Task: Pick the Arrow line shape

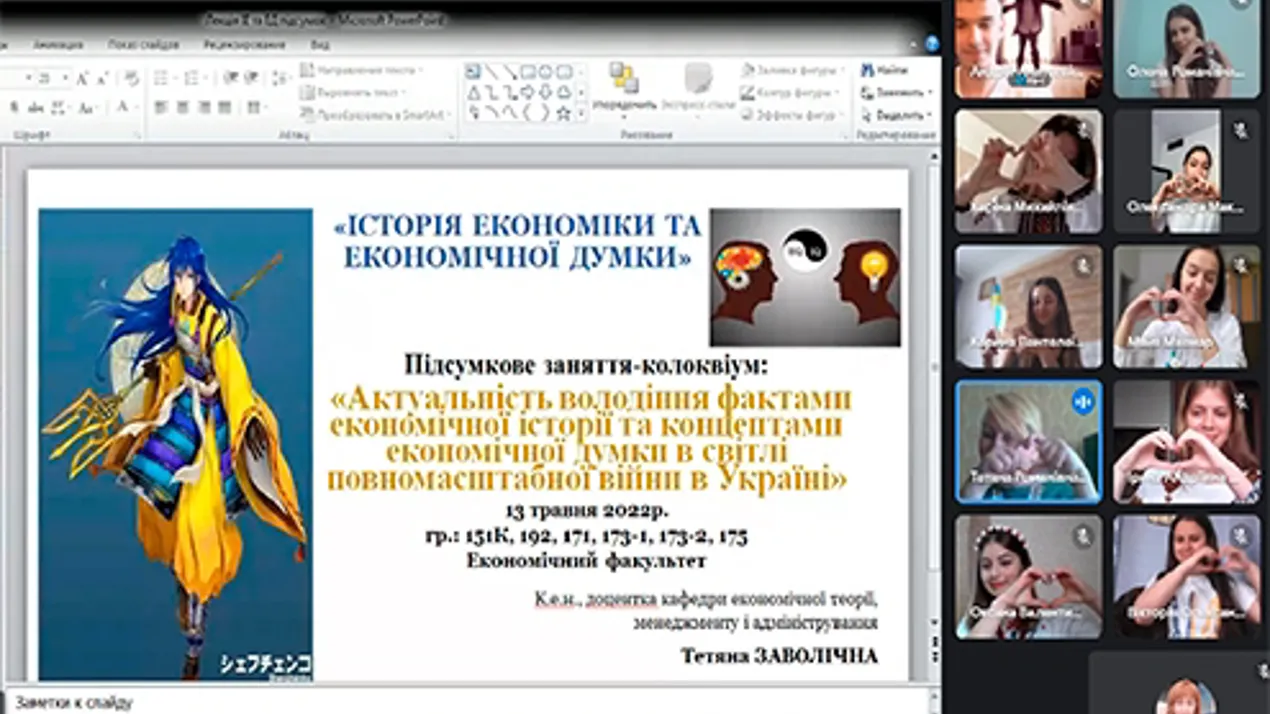Action: (x=510, y=72)
